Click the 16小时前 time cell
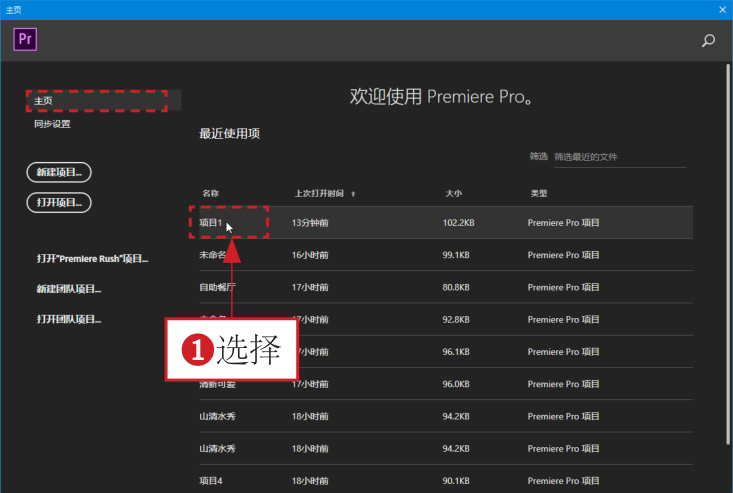The image size is (733, 493). [310, 255]
